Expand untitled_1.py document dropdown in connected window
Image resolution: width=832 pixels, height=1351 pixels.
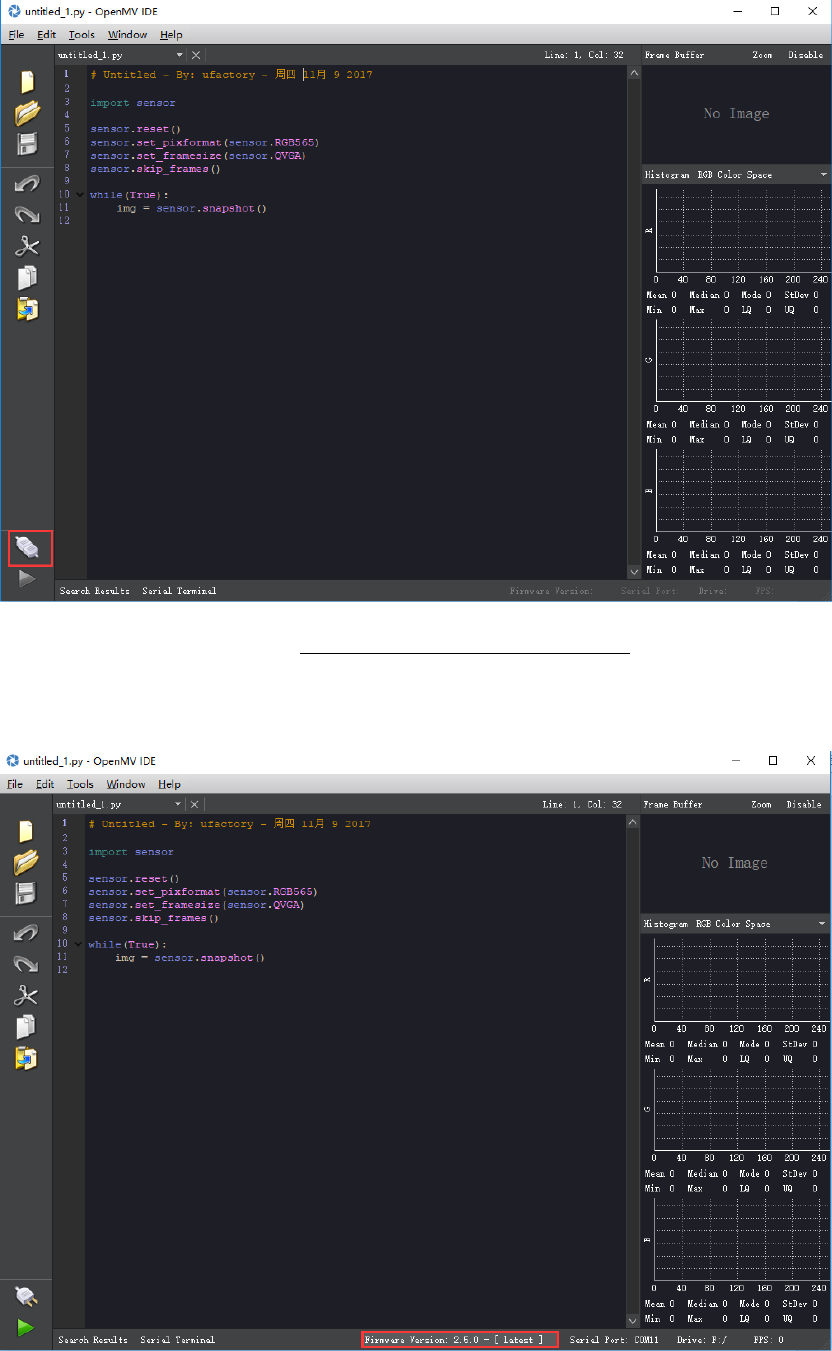point(179,804)
